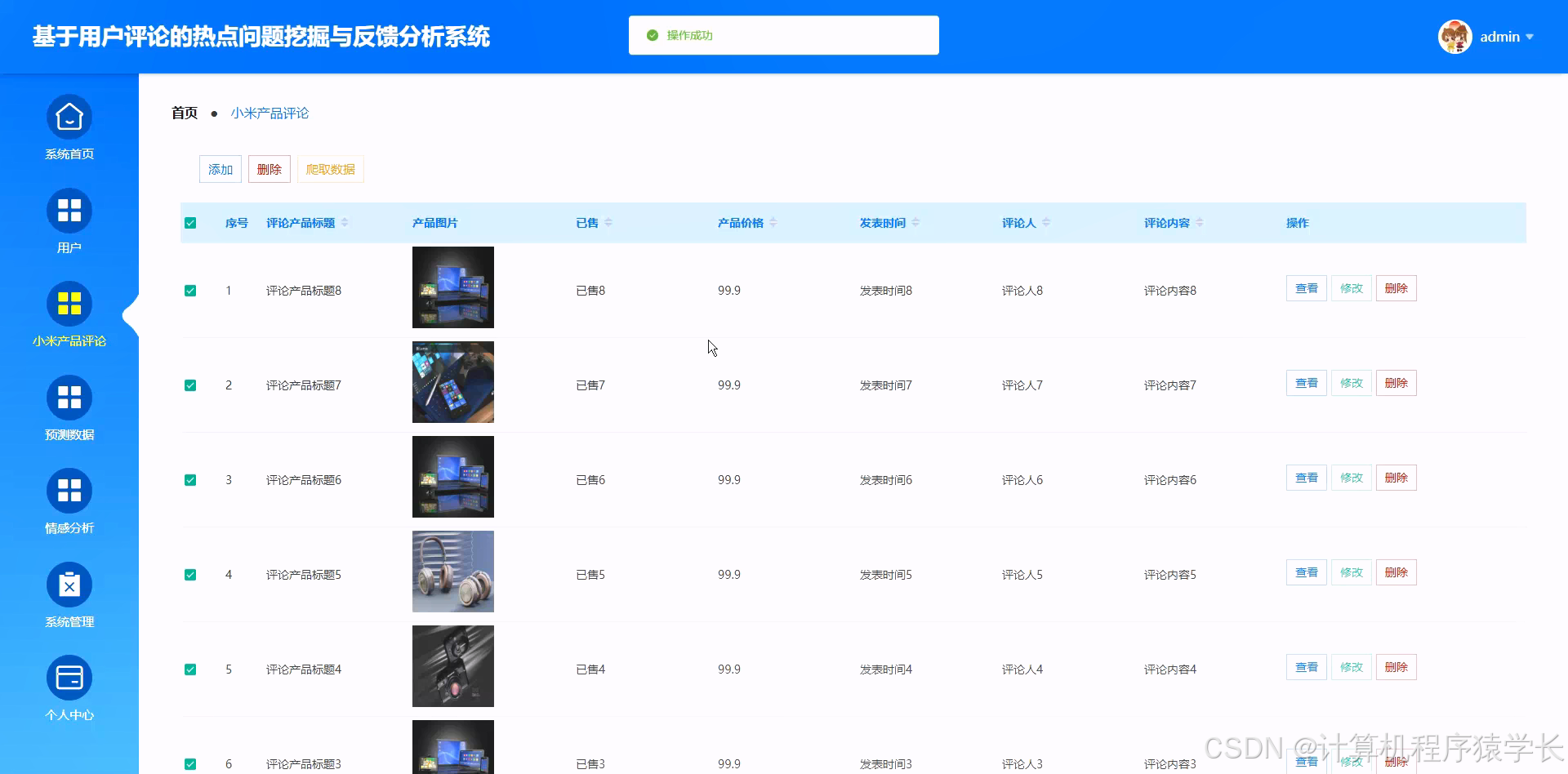This screenshot has height=774, width=1568.
Task: Open the 系统首页 sidebar icon
Action: pos(69,116)
